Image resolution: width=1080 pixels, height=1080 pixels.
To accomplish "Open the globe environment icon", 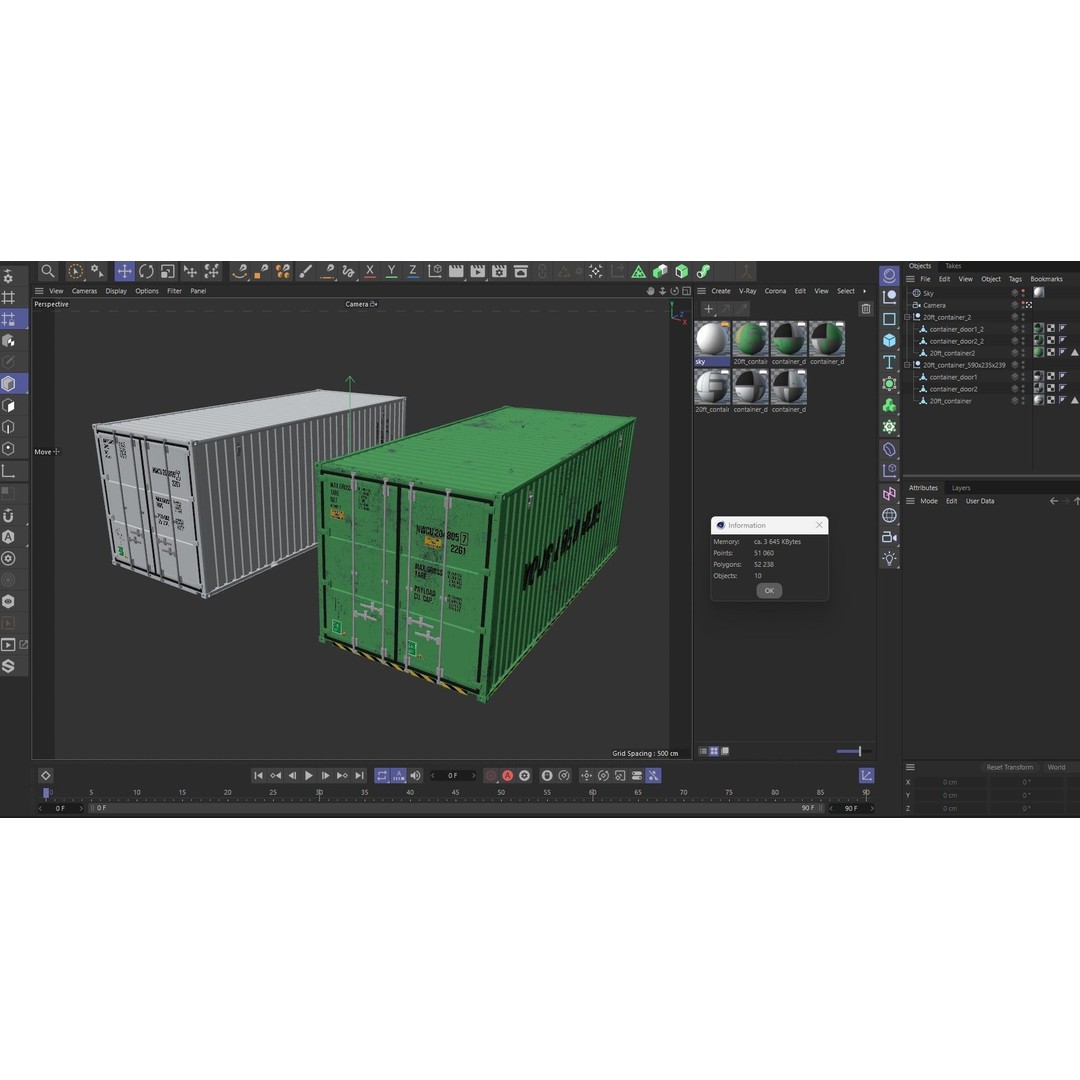I will coord(889,515).
